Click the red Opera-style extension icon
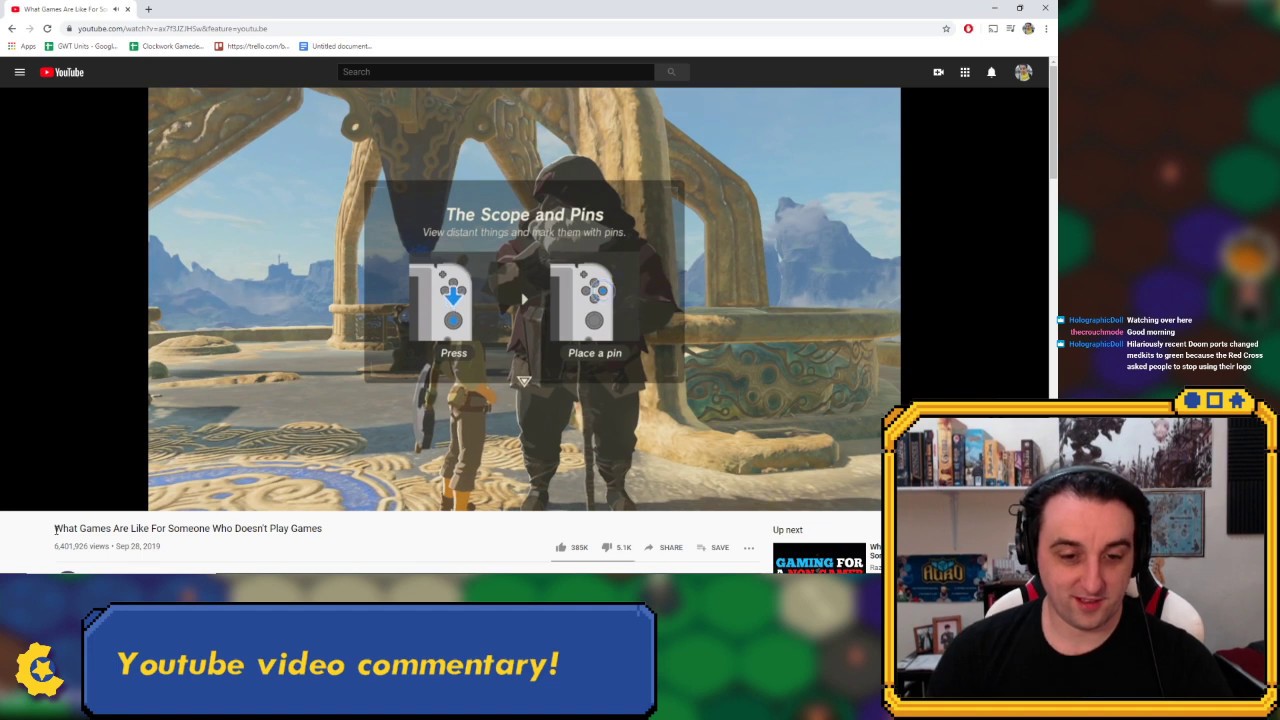Screen dimensions: 1280x720 click(968, 29)
